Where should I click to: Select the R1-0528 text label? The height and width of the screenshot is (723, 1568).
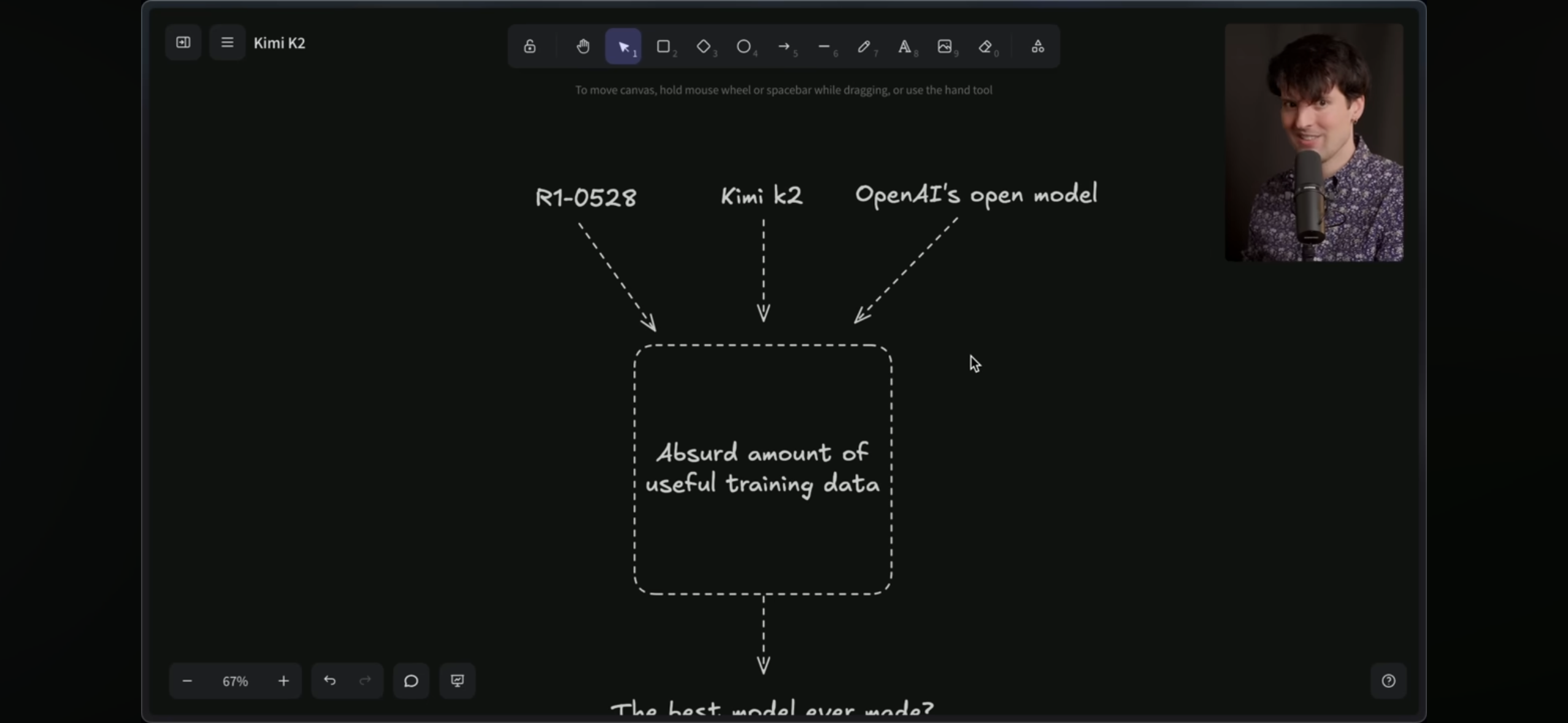pos(586,197)
